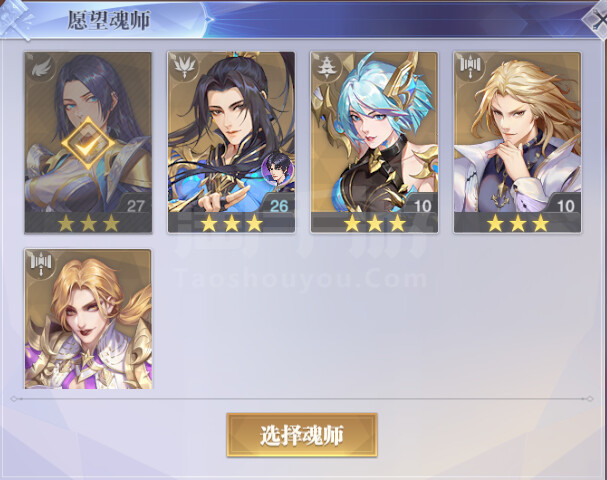Choose the blonde woman card in the second row
The width and height of the screenshot is (607, 480).
(x=88, y=319)
